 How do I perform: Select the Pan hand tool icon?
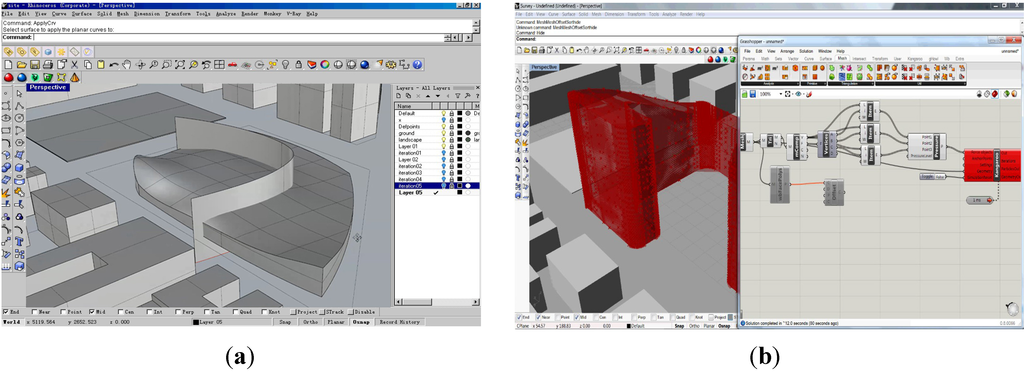tap(127, 65)
